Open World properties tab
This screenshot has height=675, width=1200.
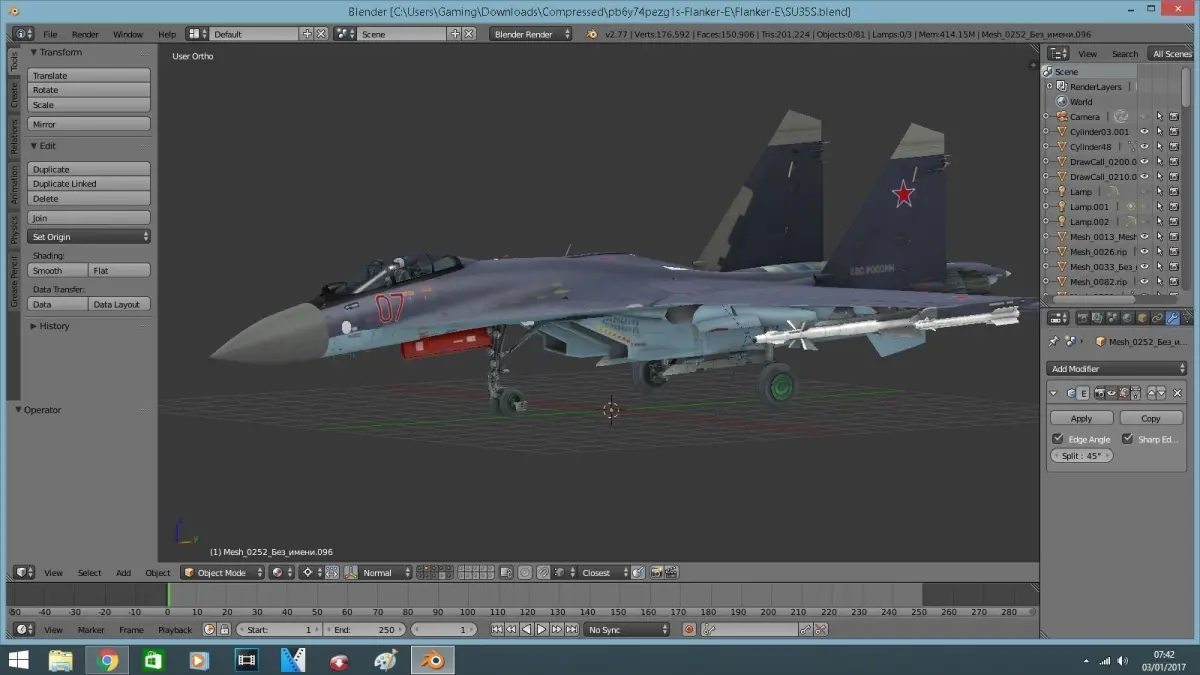coord(1128,318)
